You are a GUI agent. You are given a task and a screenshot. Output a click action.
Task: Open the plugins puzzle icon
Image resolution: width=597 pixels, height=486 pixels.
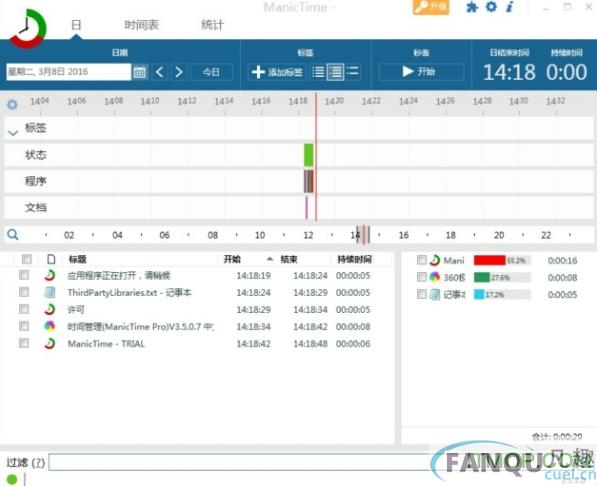point(472,7)
